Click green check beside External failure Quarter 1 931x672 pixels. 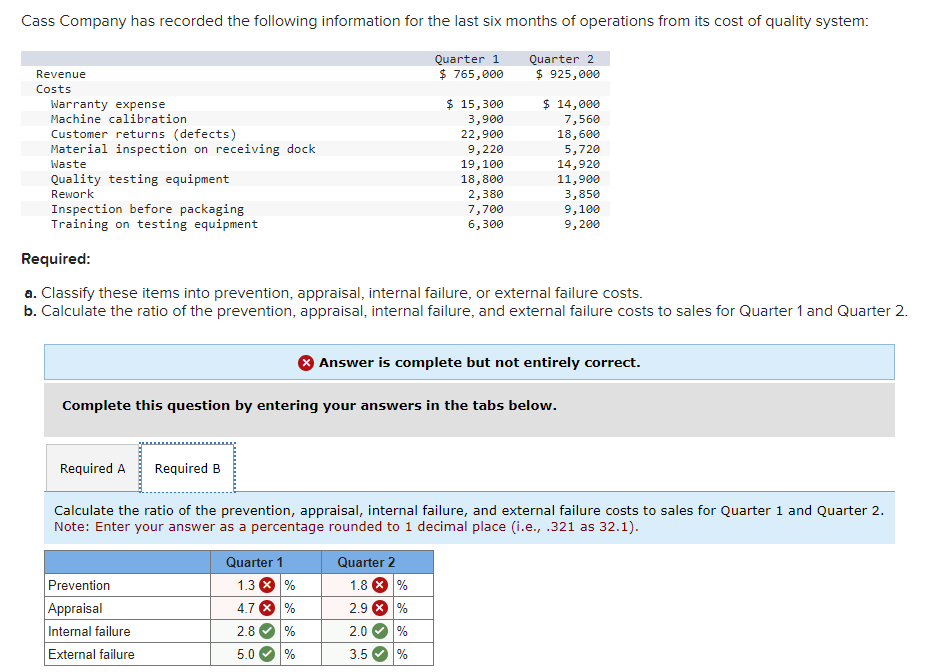pos(268,654)
